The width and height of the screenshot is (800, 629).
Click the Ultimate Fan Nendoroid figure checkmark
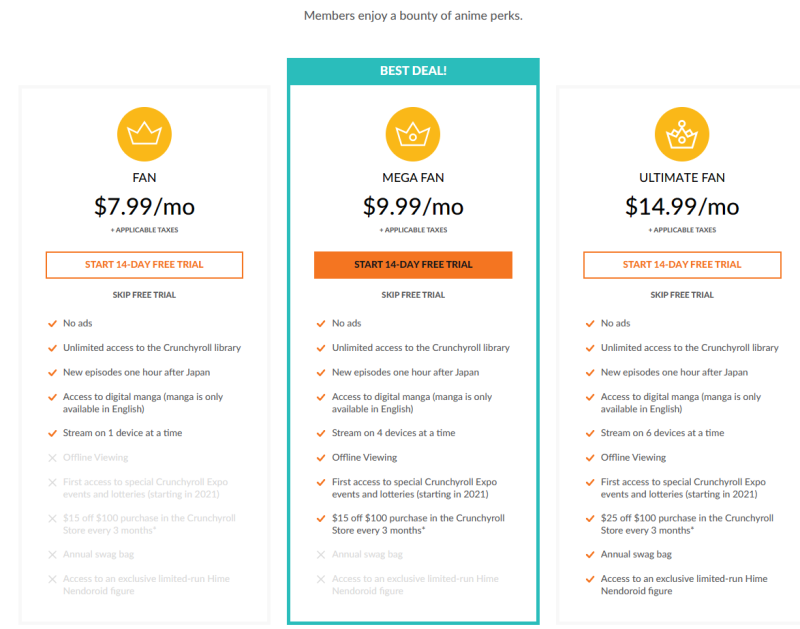590,579
